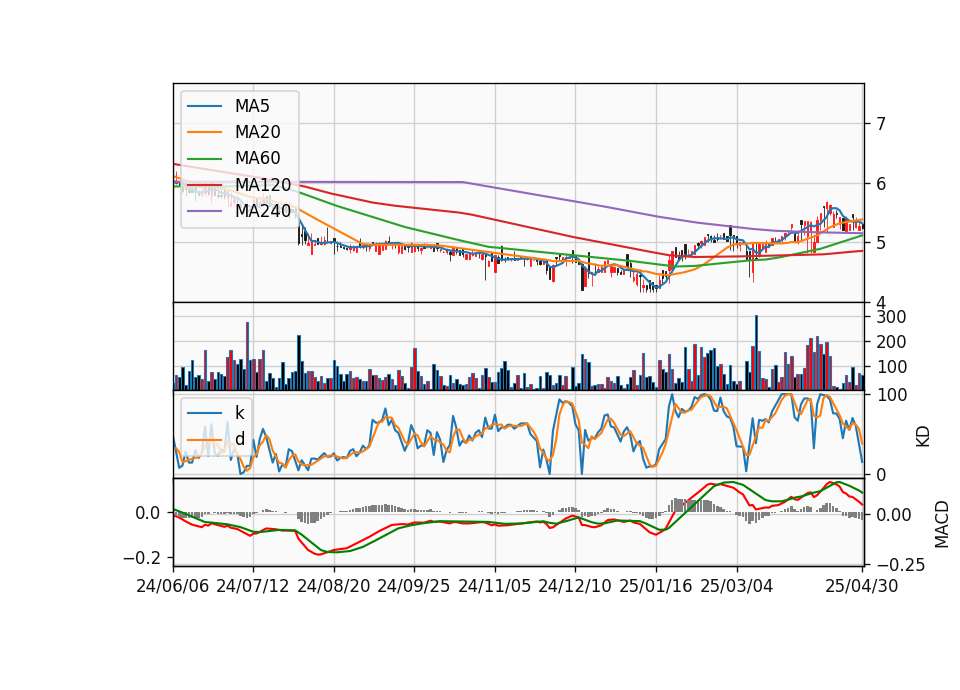Click the purple MA240 legend line sample

coord(204,211)
